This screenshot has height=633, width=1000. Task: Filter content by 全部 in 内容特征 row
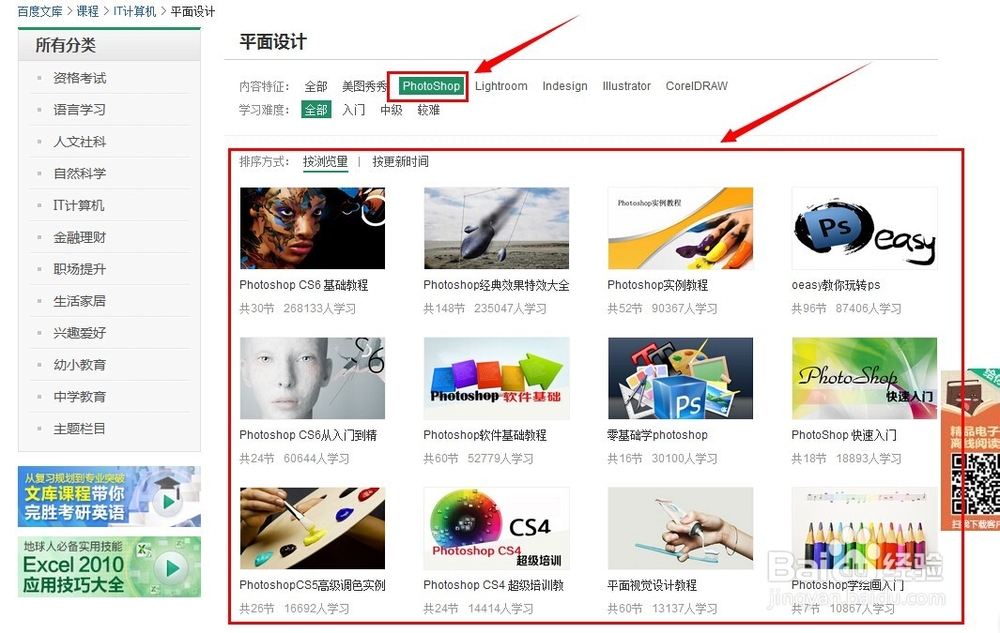tap(316, 86)
